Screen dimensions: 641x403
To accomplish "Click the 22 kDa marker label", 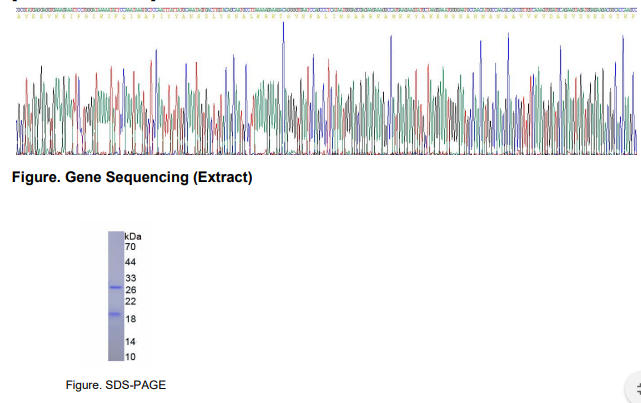I will [x=130, y=302].
